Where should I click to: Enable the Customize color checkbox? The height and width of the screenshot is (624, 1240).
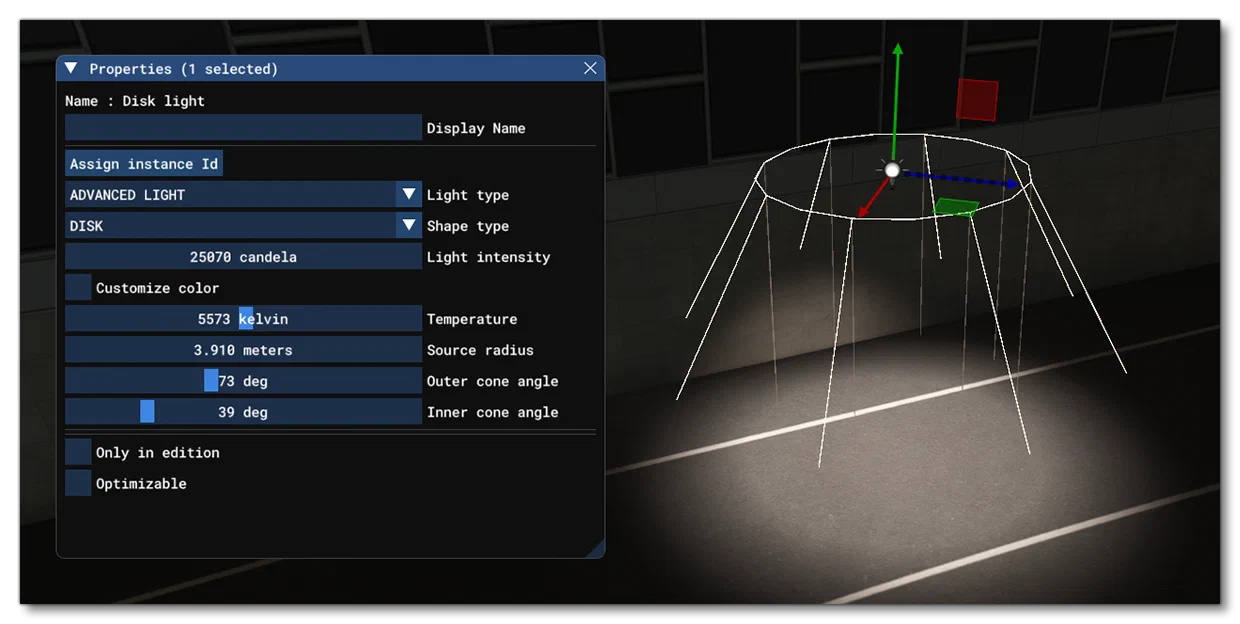[78, 288]
